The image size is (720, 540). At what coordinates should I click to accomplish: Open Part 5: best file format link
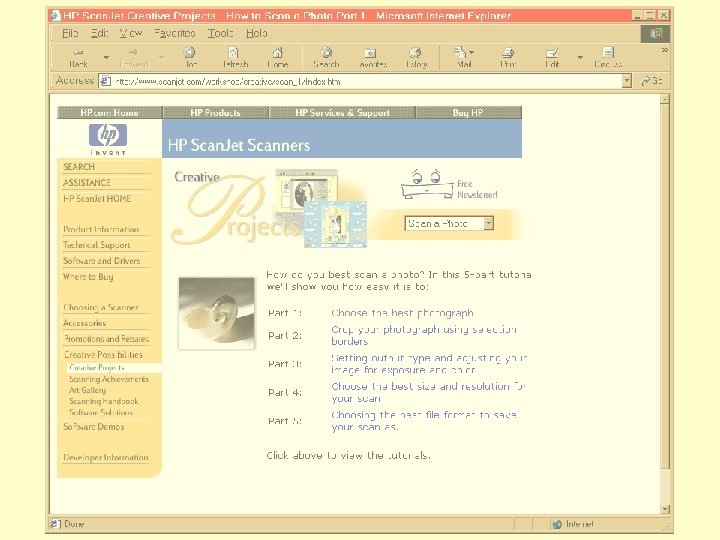pos(424,421)
